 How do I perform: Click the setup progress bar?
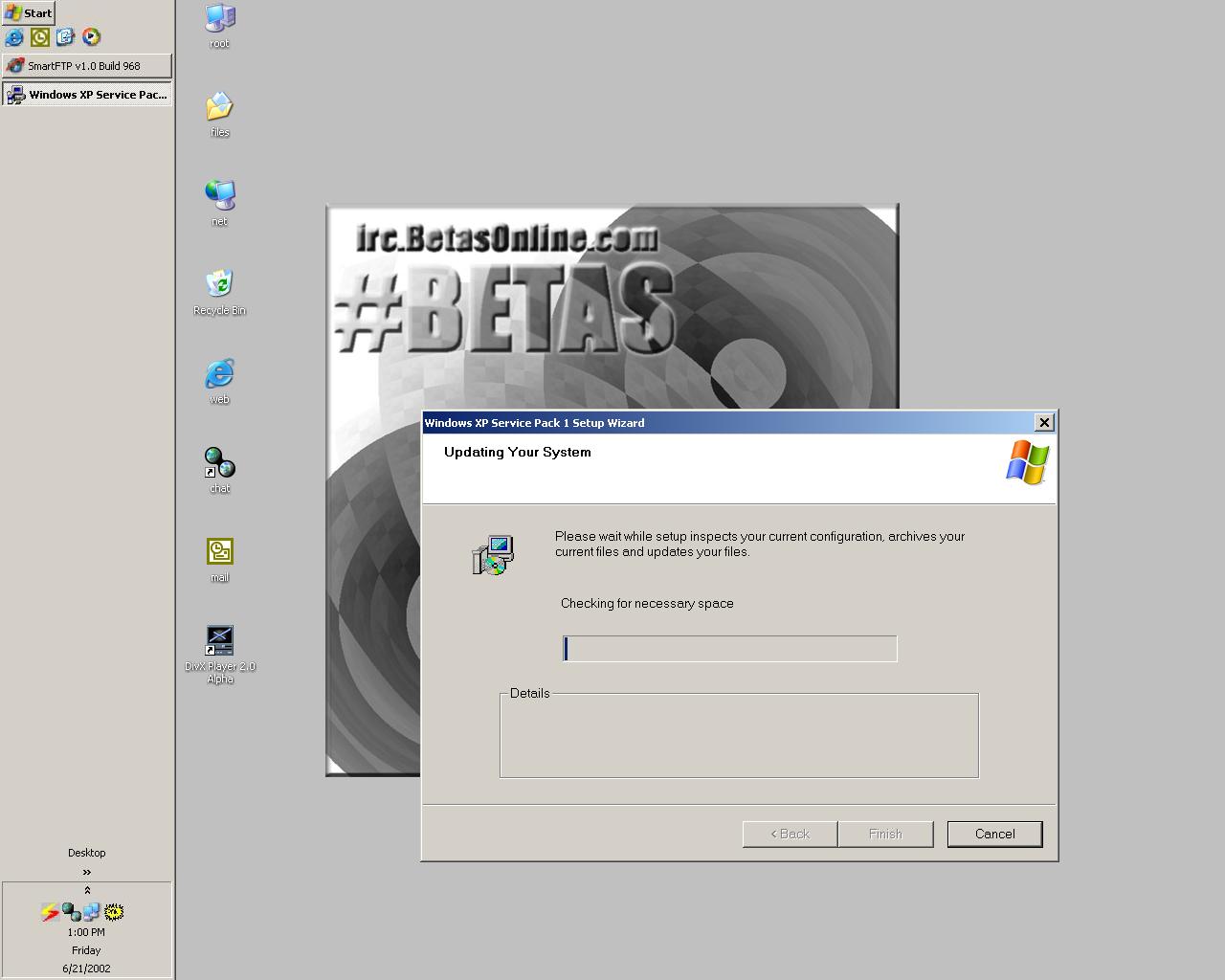pyautogui.click(x=730, y=649)
